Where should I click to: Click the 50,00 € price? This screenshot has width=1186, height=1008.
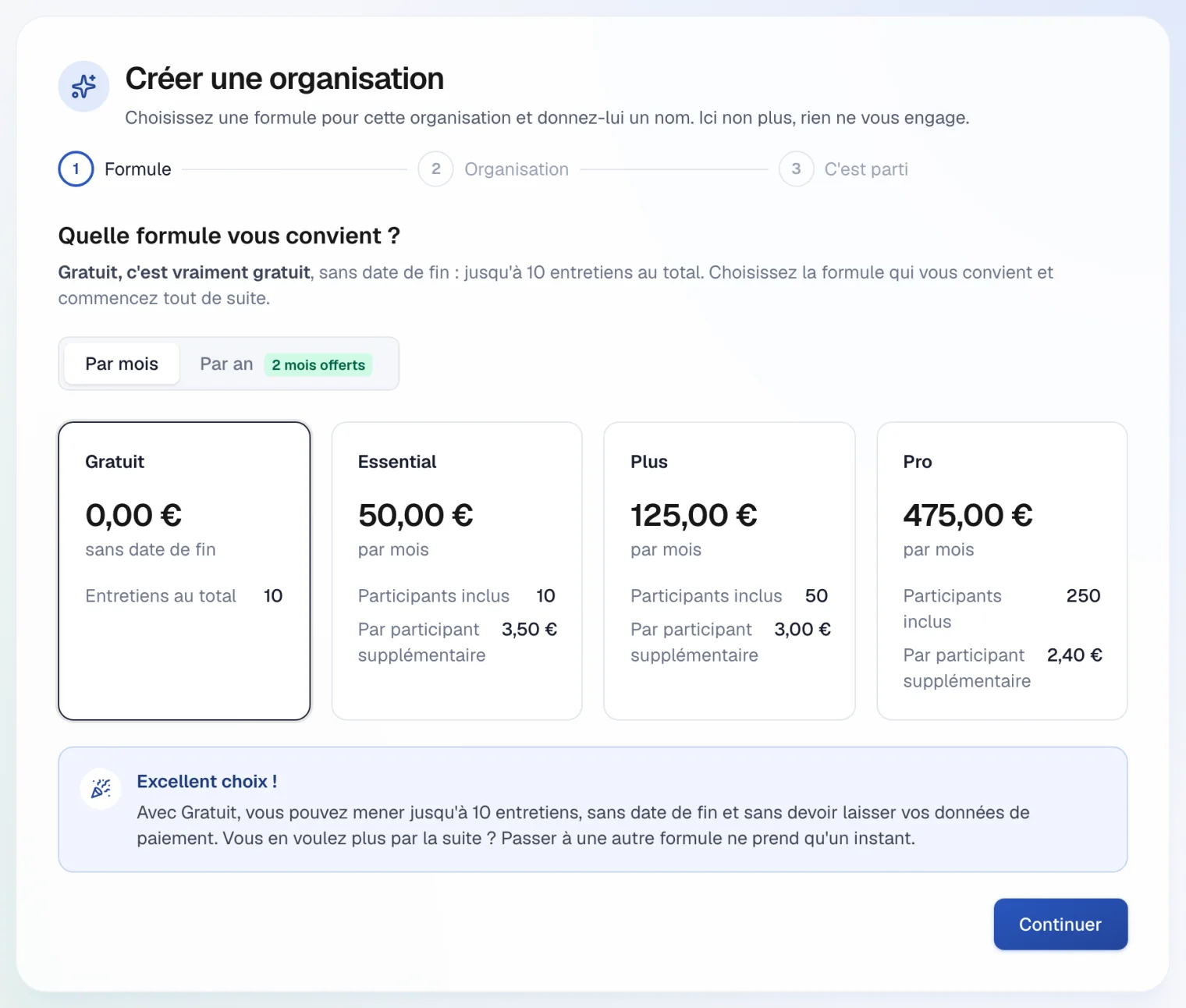coord(416,515)
